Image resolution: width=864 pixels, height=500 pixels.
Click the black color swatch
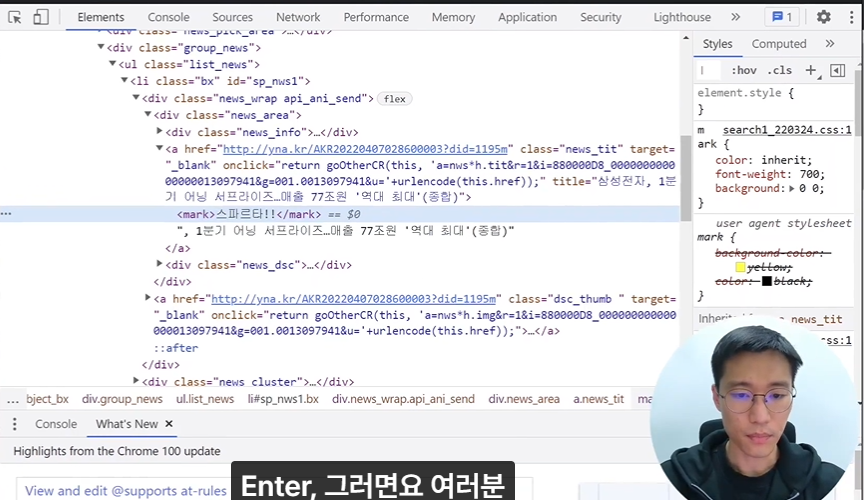[766, 281]
